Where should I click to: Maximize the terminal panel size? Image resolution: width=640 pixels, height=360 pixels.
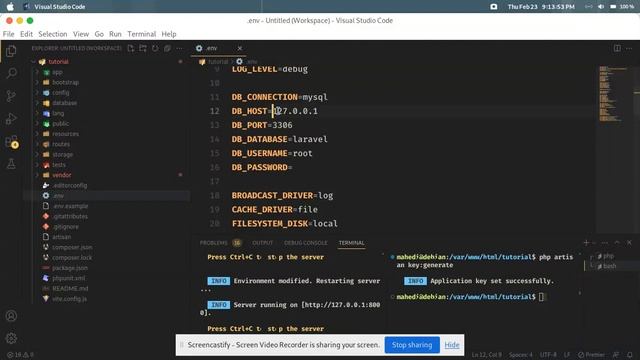(x=617, y=242)
